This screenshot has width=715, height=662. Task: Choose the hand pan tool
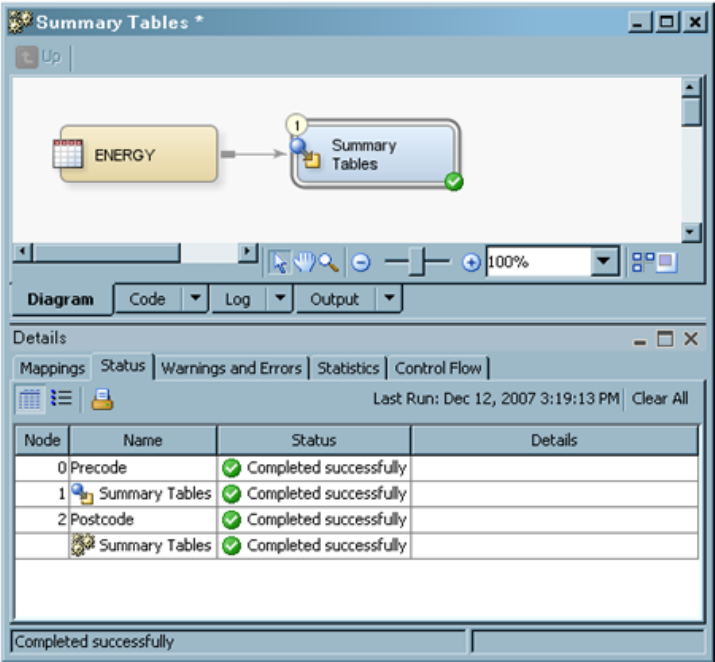click(x=304, y=262)
